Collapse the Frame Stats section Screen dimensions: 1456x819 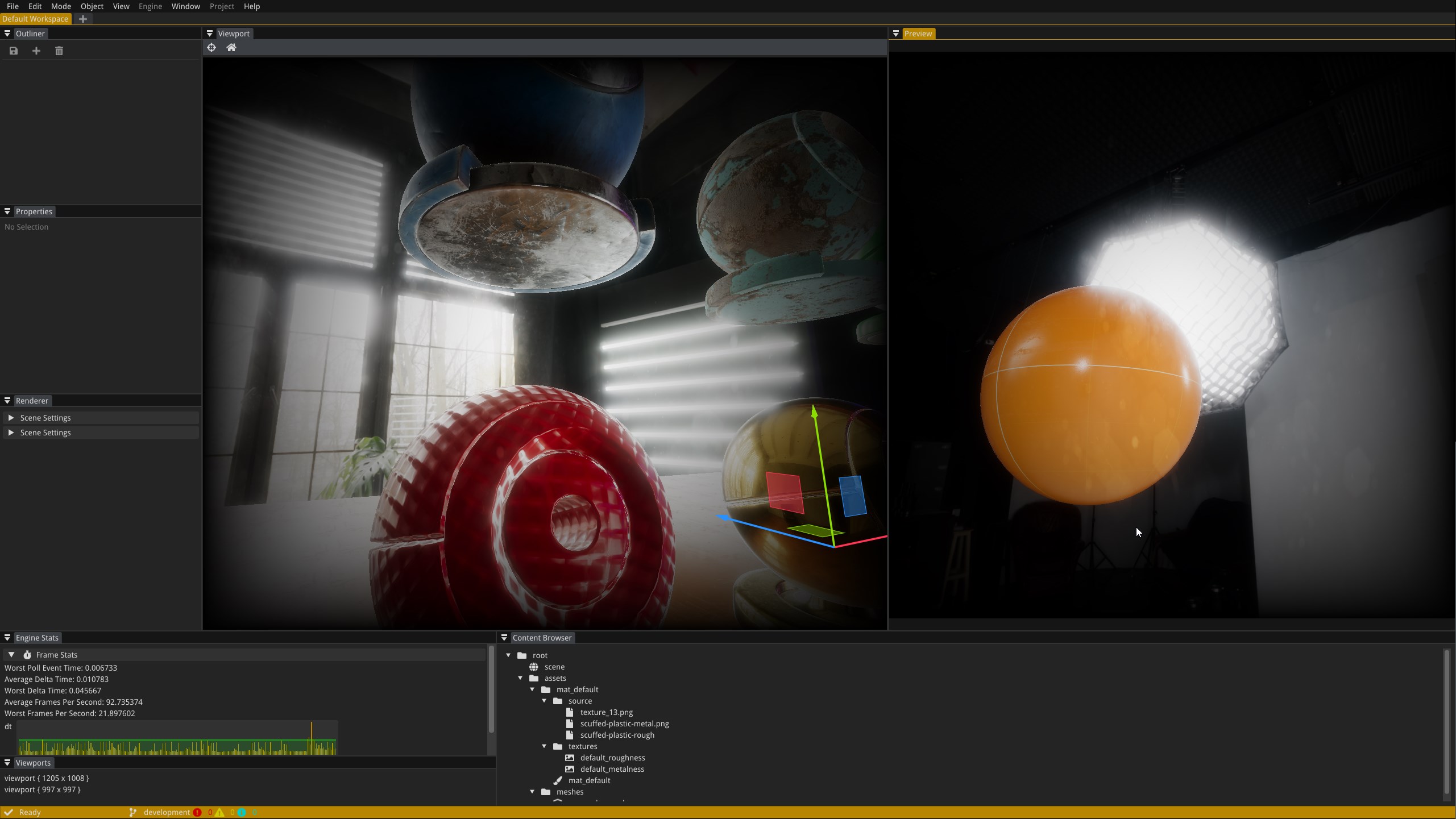pyautogui.click(x=11, y=655)
